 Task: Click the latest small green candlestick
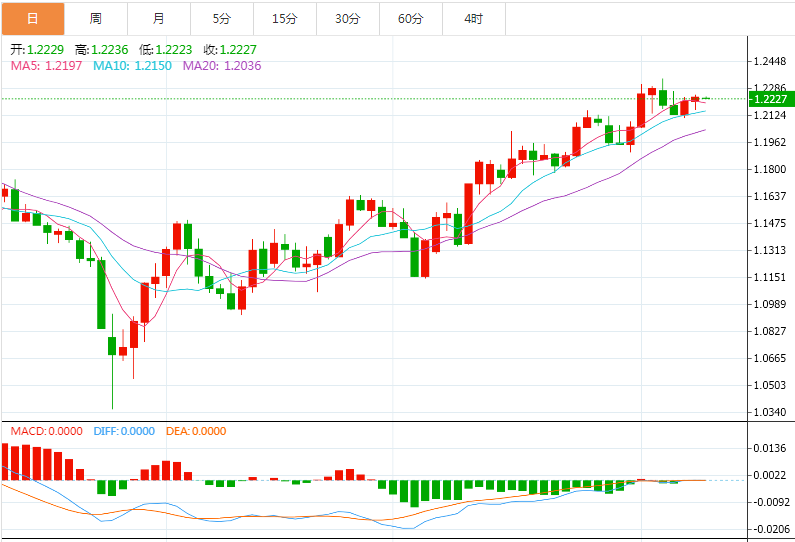(x=706, y=98)
